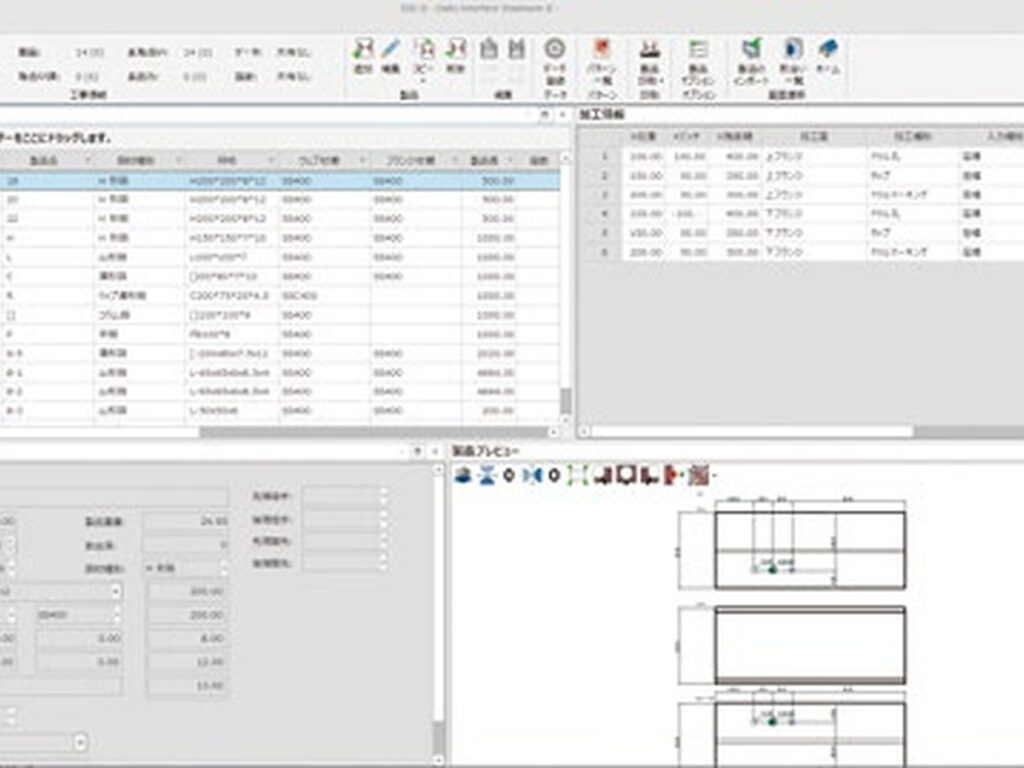Image resolution: width=1024 pixels, height=768 pixels.
Task: Click the top drawing view in product preview
Action: pos(809,550)
